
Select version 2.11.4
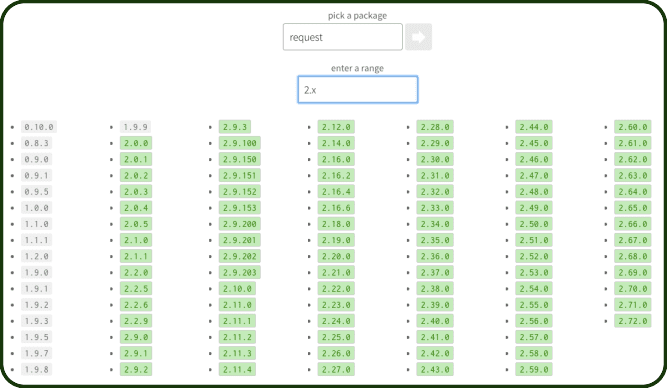(x=237, y=369)
